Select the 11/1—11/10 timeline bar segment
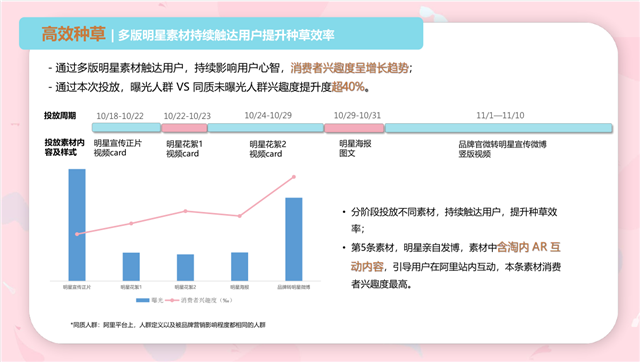Image resolution: width=640 pixels, height=362 pixels. point(498,128)
